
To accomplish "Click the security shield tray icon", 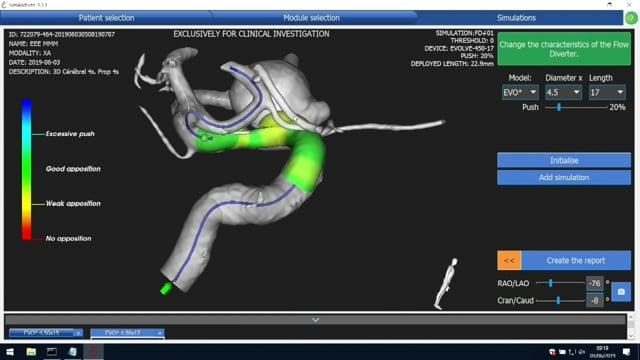I will 552,352.
